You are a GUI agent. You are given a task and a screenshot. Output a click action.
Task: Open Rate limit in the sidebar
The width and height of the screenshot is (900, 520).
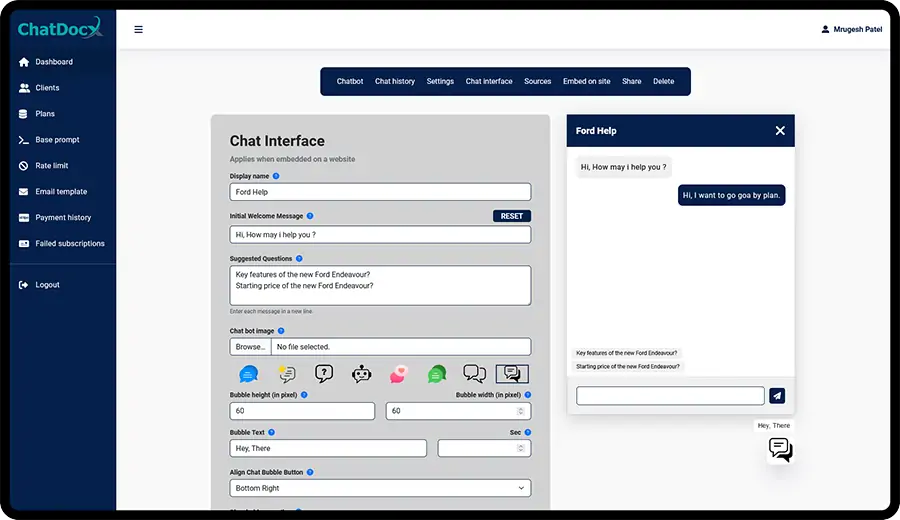pos(51,166)
